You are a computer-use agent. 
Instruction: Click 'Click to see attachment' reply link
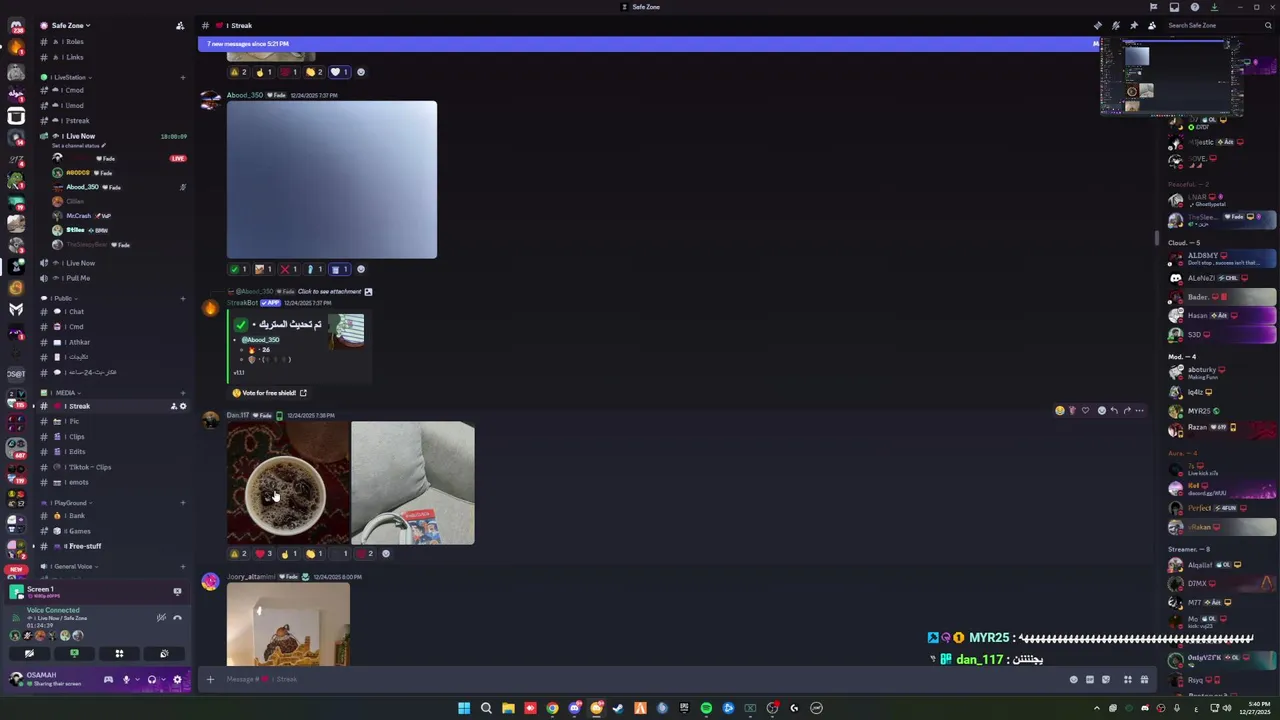click(329, 291)
